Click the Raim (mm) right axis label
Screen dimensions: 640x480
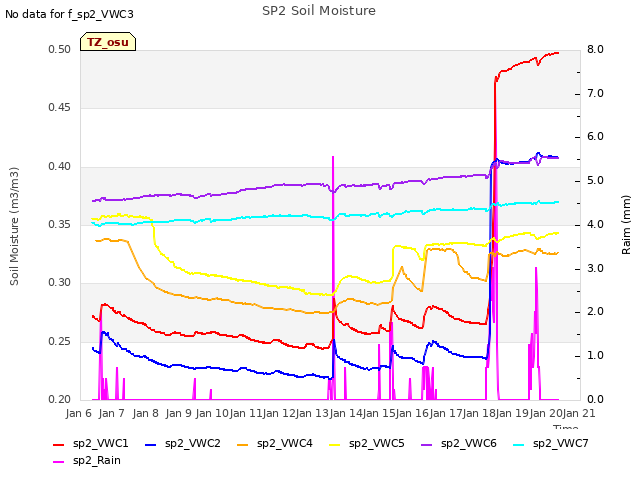pos(626,225)
